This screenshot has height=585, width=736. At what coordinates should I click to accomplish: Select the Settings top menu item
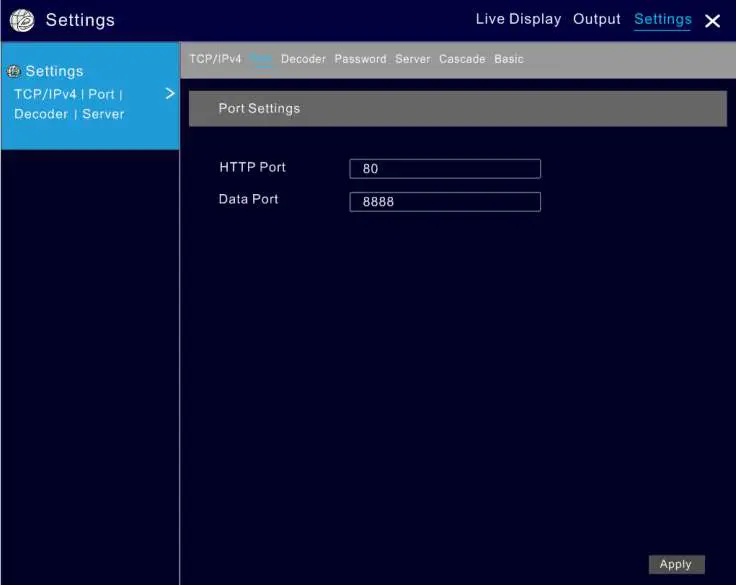[663, 20]
